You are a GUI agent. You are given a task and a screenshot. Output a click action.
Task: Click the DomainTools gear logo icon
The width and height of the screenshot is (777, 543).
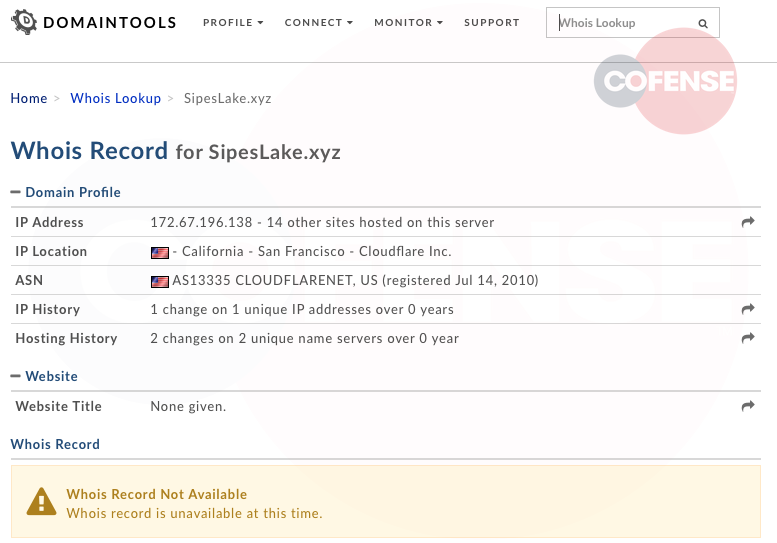click(x=24, y=22)
